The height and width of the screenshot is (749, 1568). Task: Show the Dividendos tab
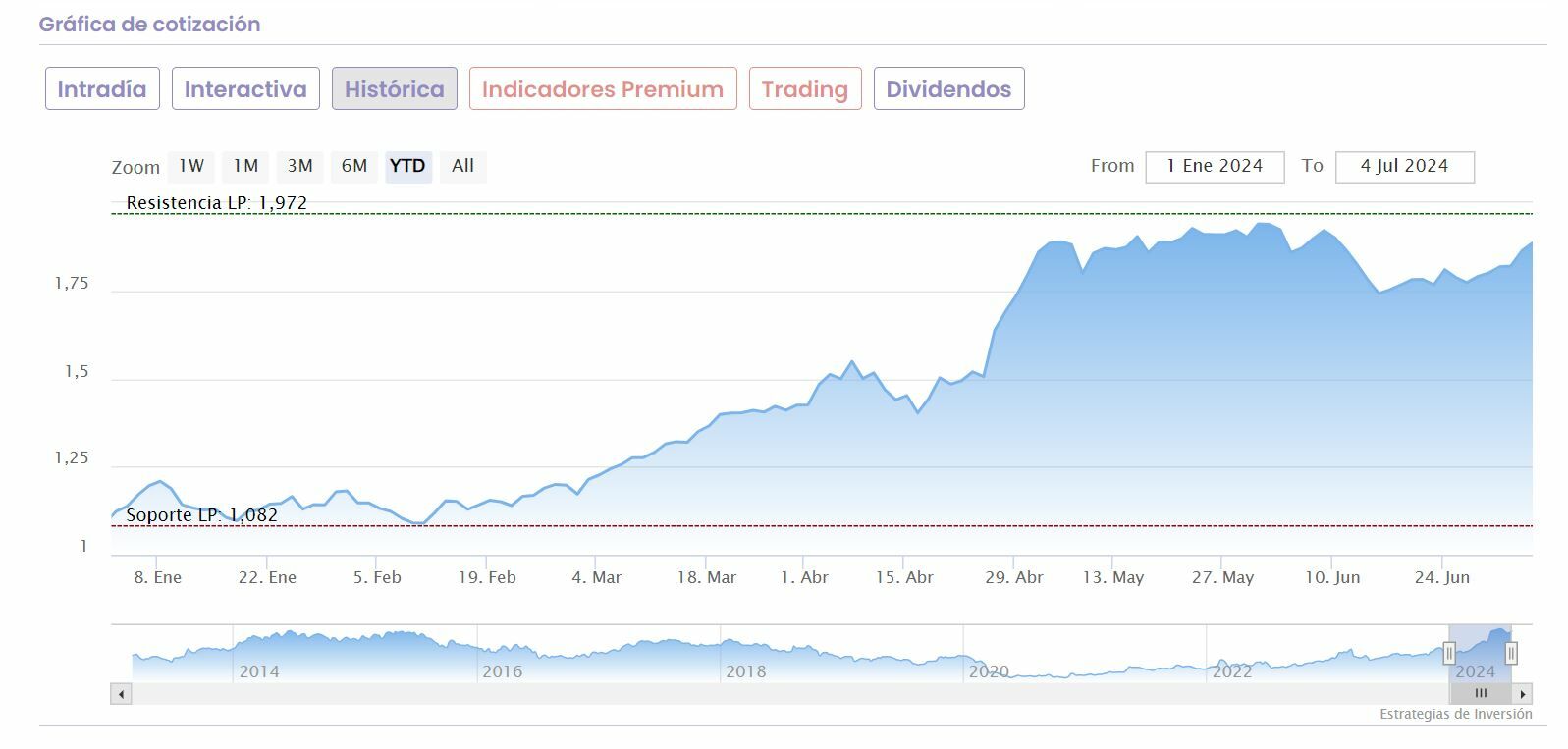(x=948, y=89)
